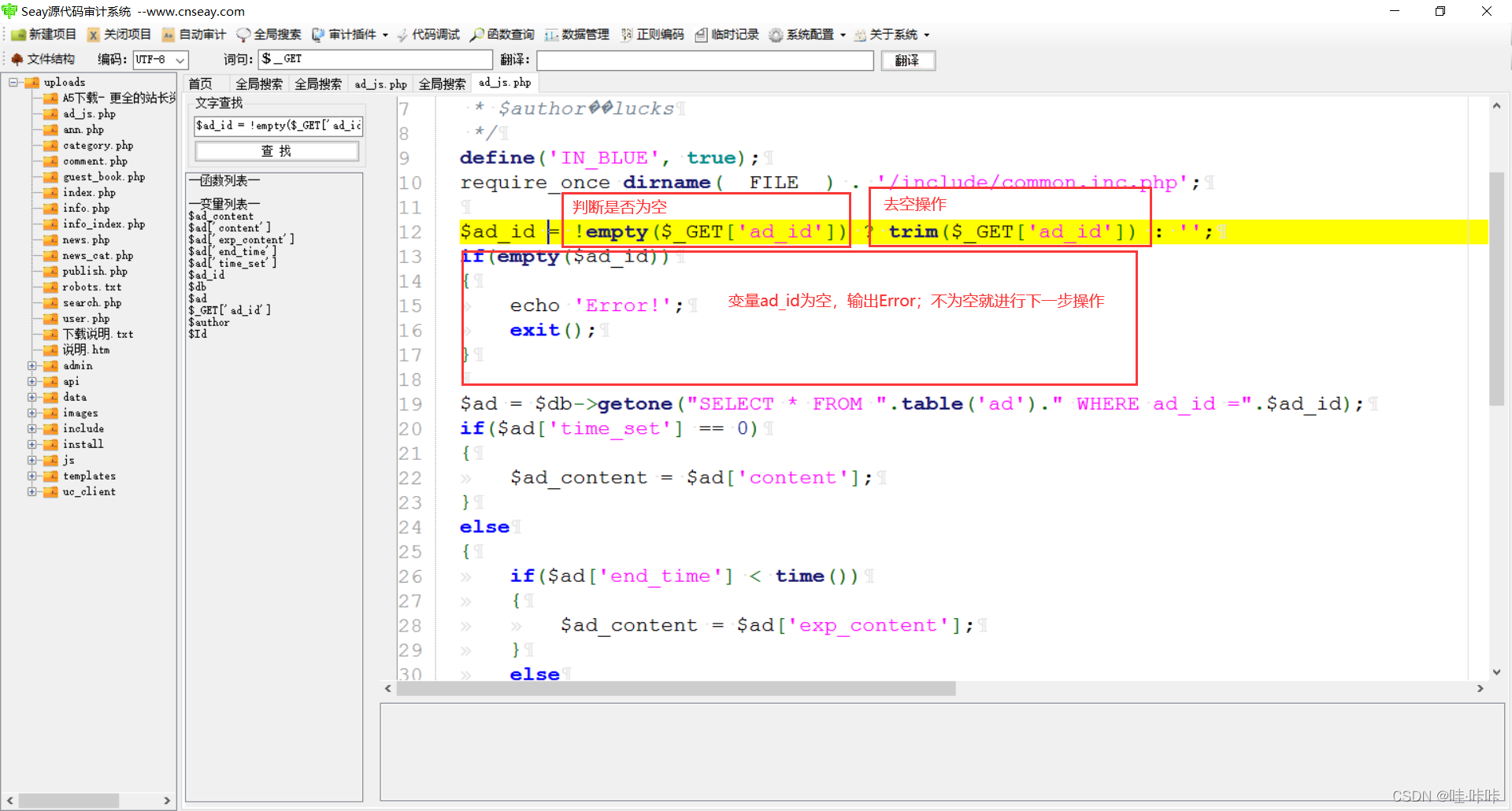
Task: Start 自动审计 auto audit tool
Action: click(194, 35)
